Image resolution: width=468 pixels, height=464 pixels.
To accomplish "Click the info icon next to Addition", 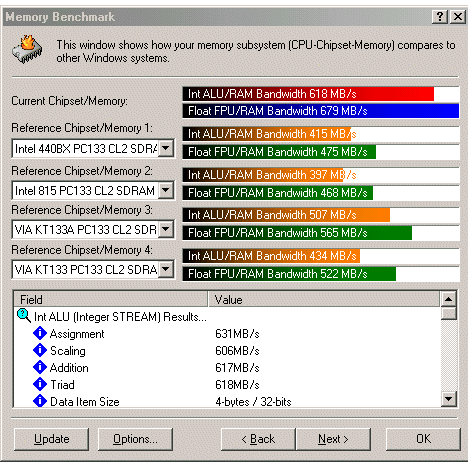I will 40,367.
